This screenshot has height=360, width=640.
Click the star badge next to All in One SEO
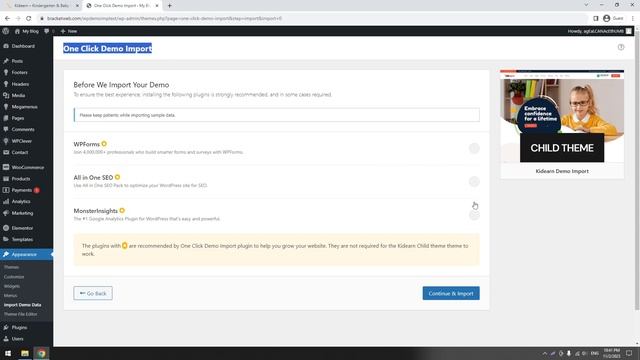[118, 178]
